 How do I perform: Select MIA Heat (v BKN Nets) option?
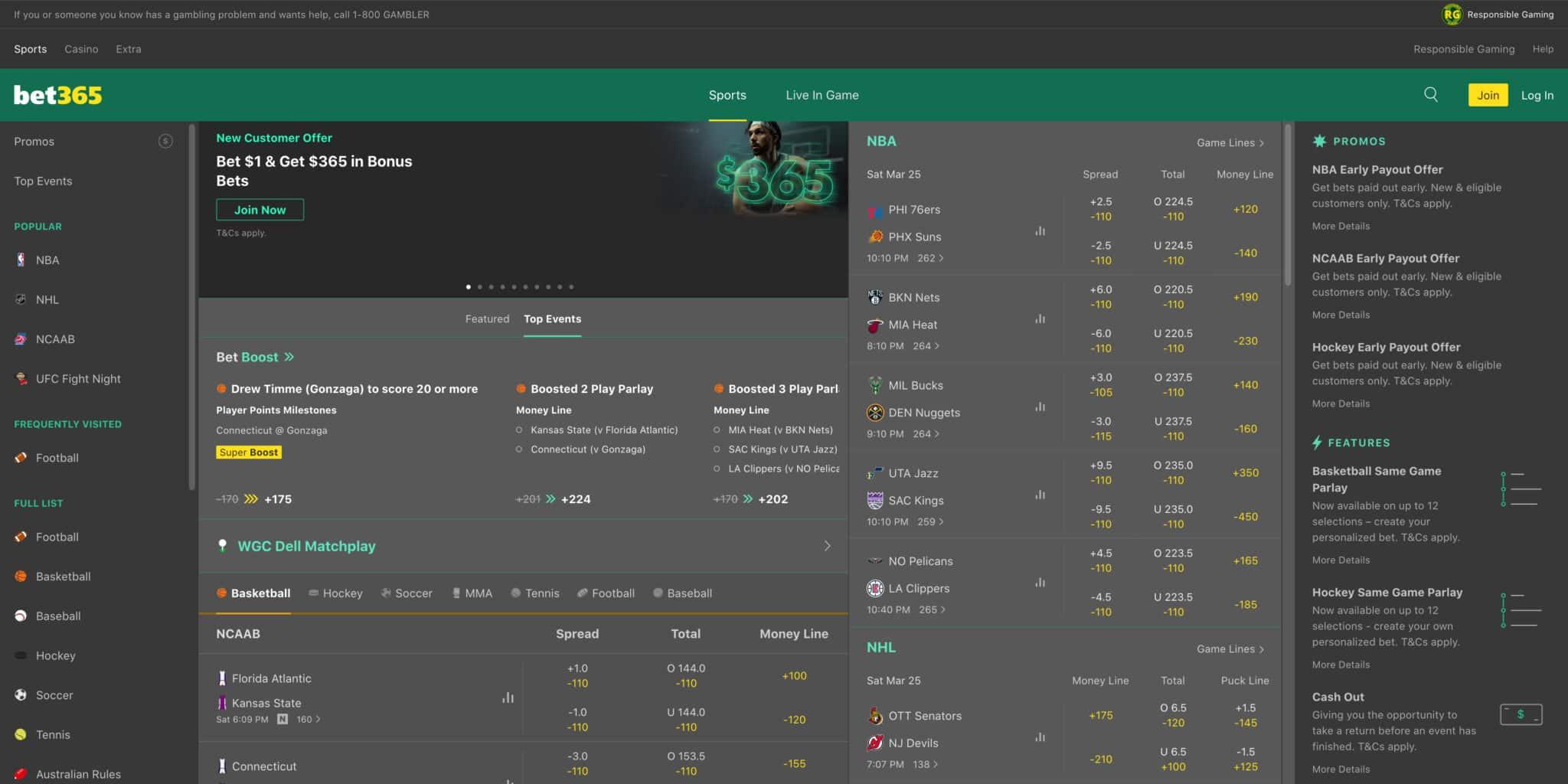point(717,430)
